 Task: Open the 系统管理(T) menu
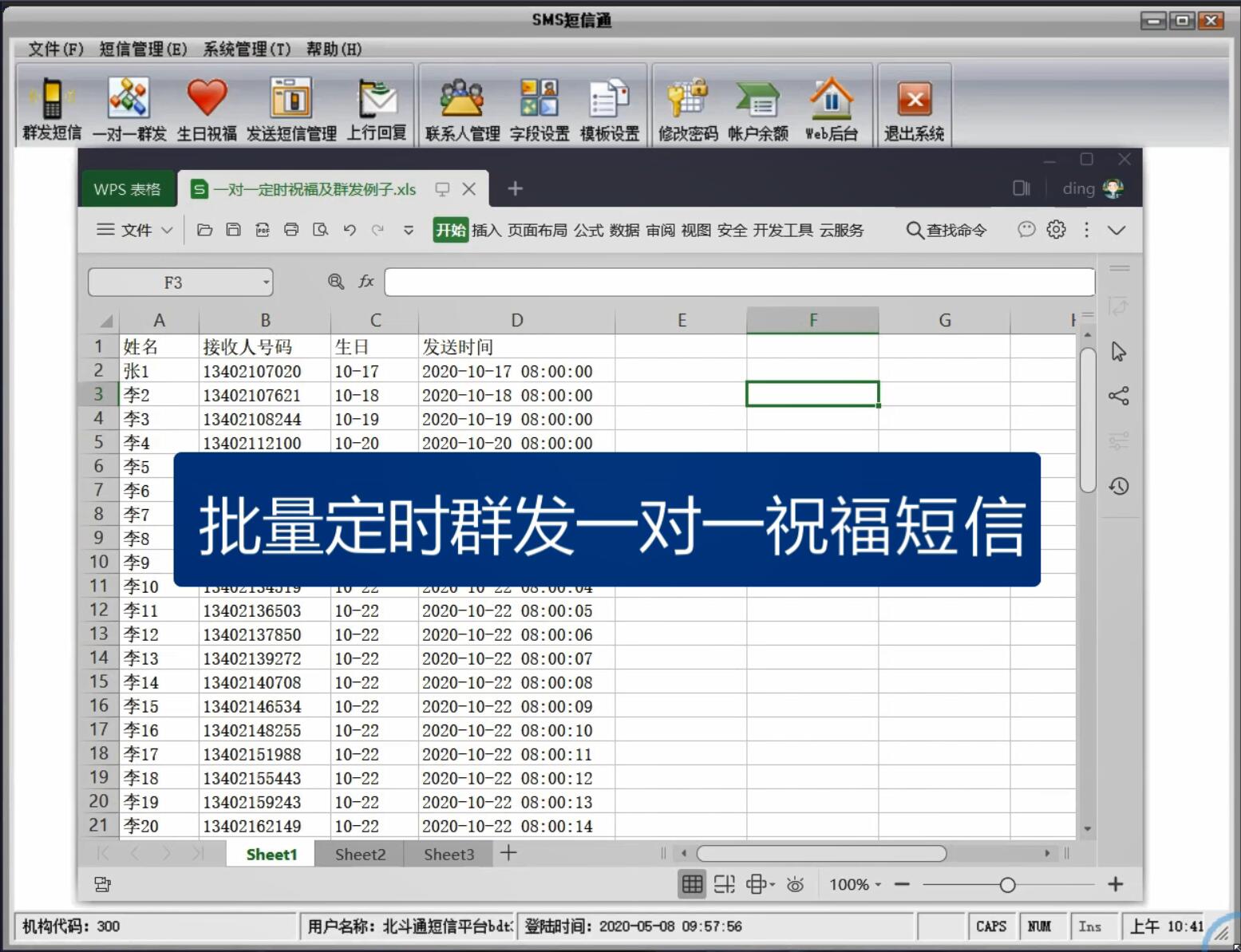click(247, 49)
